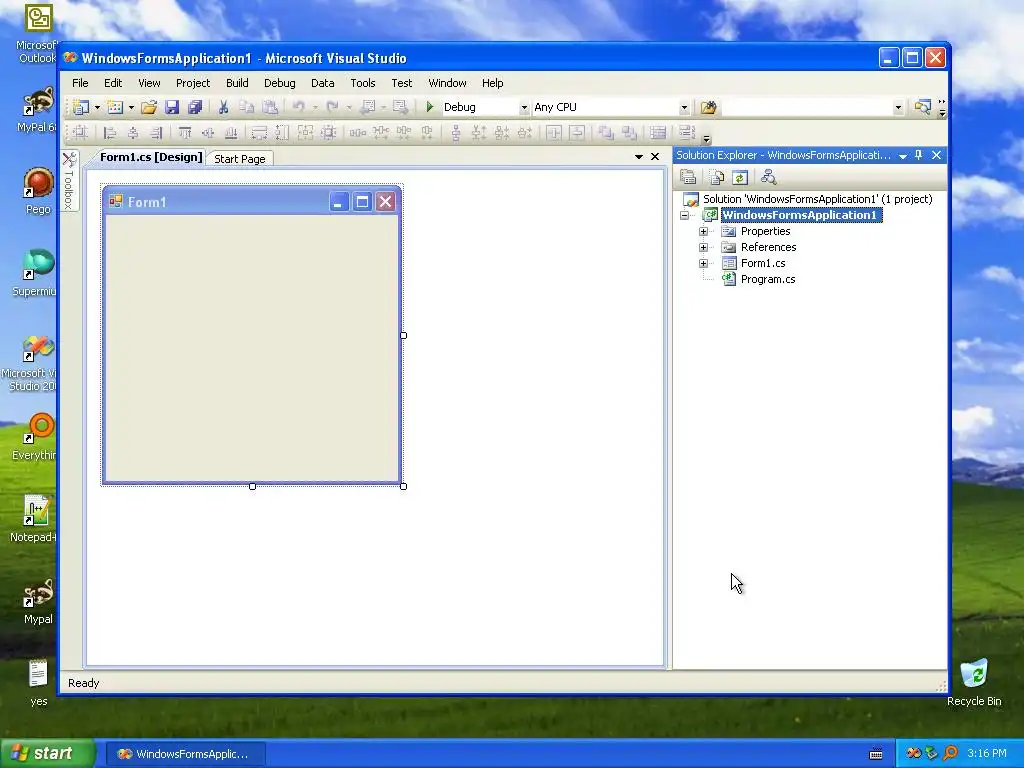Click the New Project toolbar icon
The width and height of the screenshot is (1024, 768).
click(82, 107)
